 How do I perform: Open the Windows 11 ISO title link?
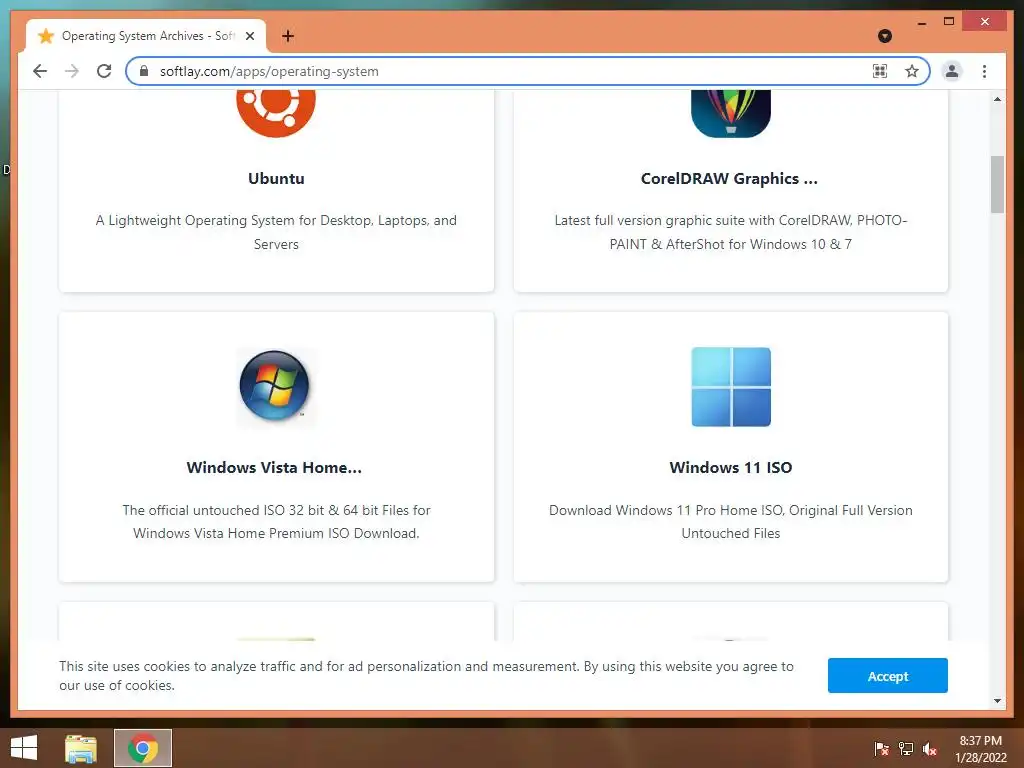[x=731, y=468]
